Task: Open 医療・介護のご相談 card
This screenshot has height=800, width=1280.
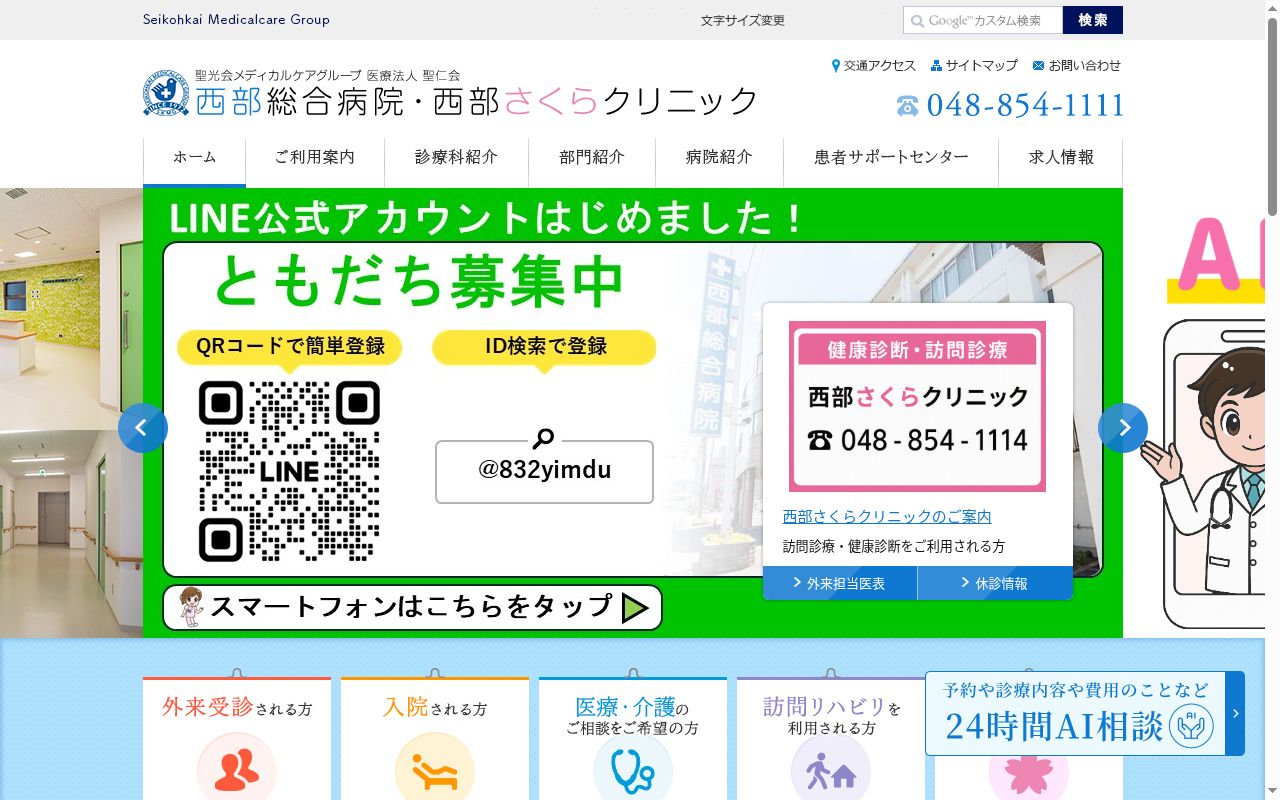Action: point(633,738)
